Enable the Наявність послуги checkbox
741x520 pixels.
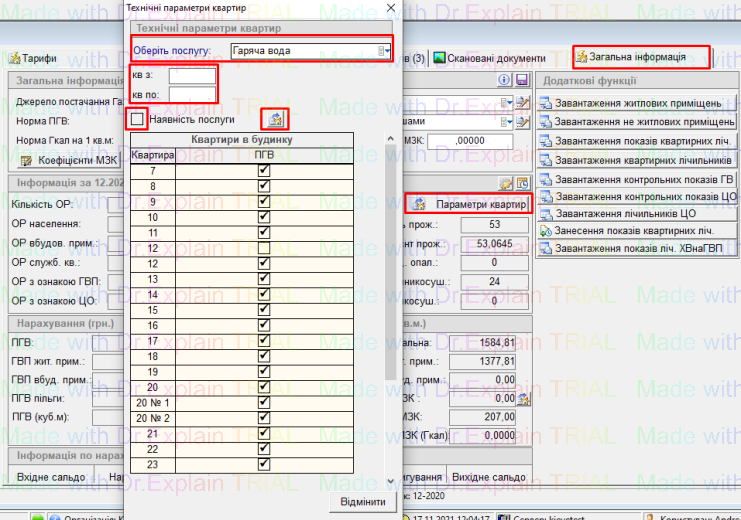click(137, 119)
